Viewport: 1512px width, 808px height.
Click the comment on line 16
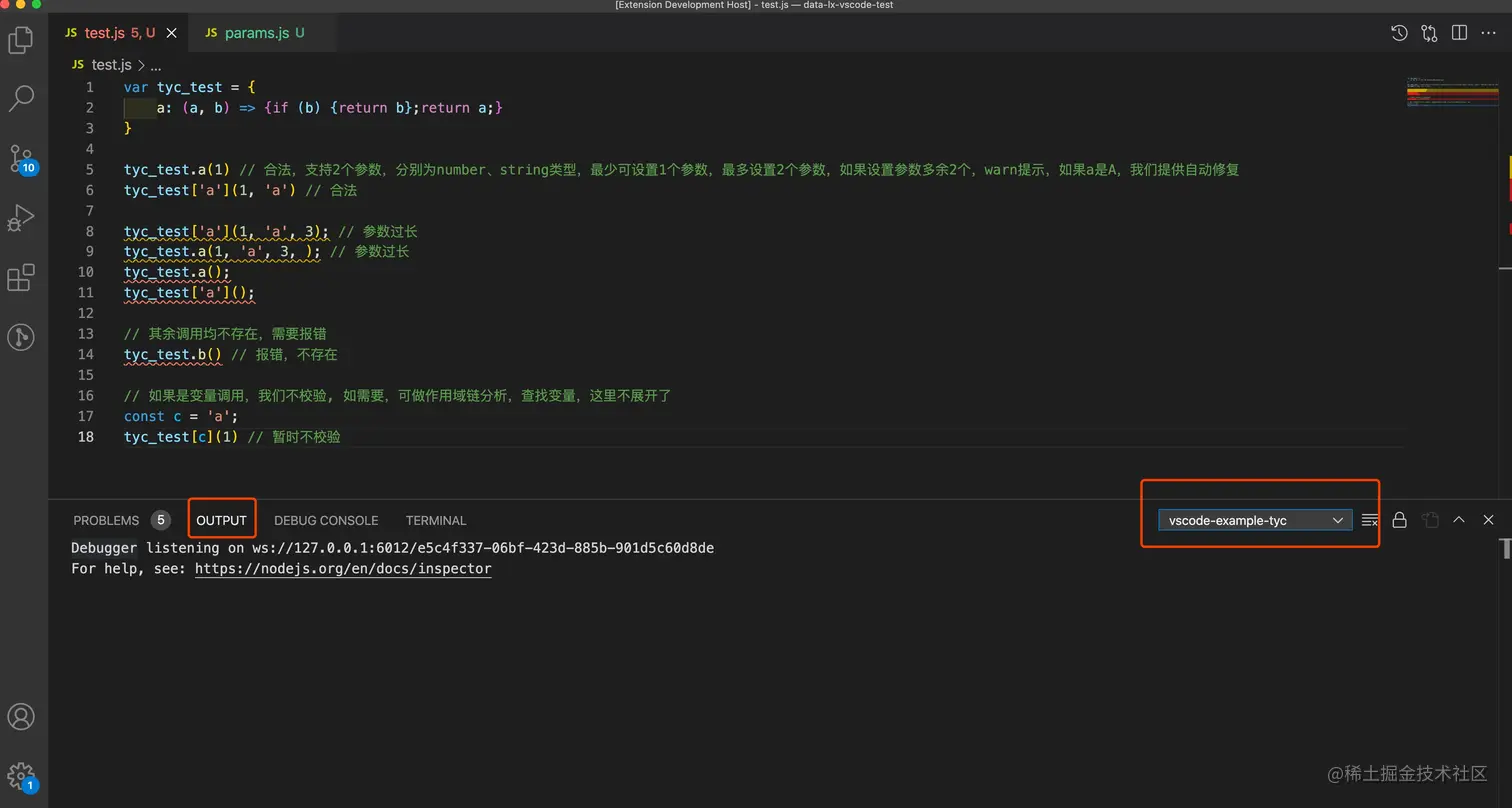(x=397, y=396)
